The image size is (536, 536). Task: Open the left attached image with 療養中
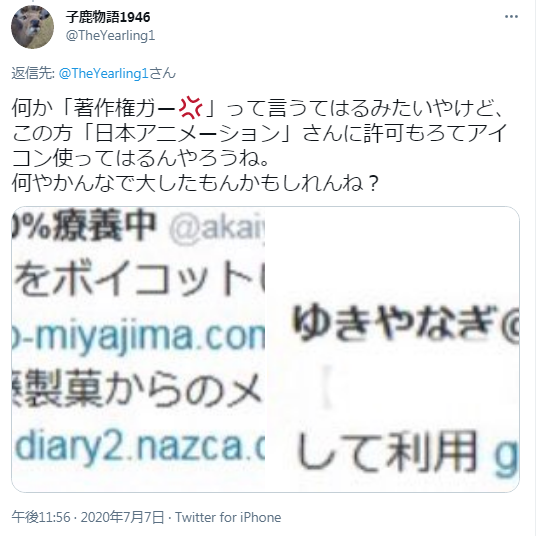click(138, 349)
